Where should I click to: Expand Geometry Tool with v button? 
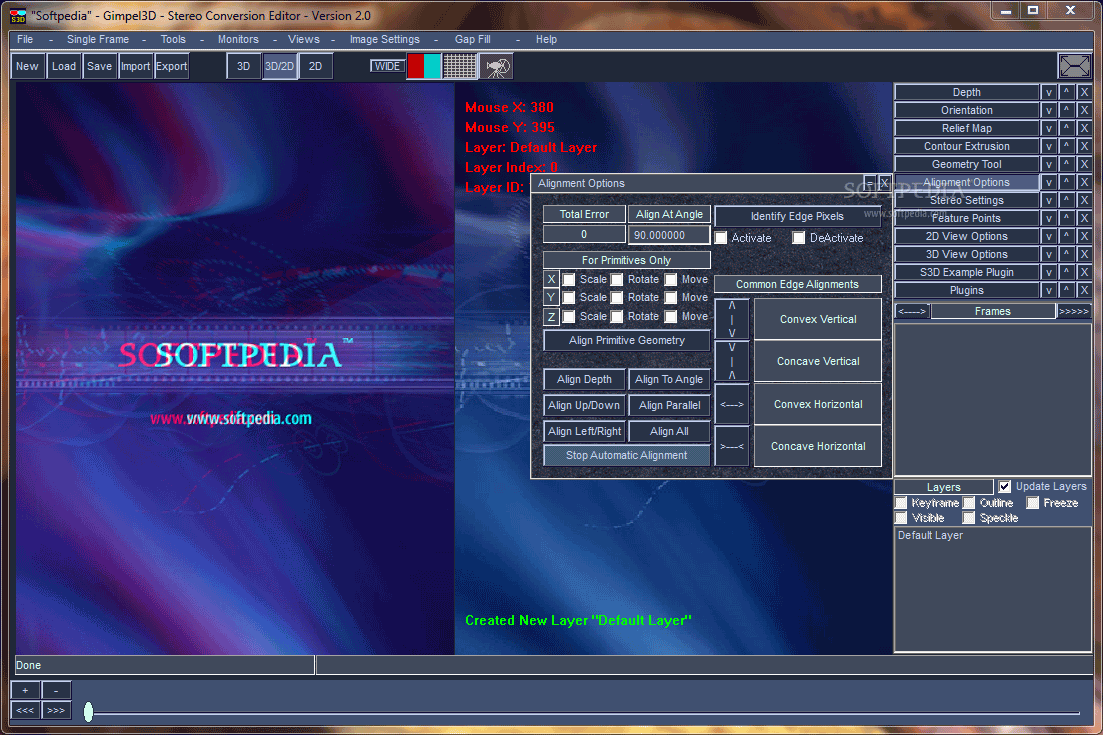(1048, 164)
